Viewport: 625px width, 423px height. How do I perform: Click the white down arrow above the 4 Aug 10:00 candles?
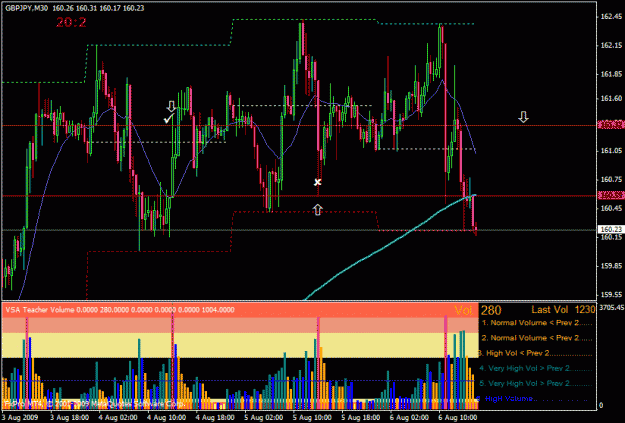[171, 106]
